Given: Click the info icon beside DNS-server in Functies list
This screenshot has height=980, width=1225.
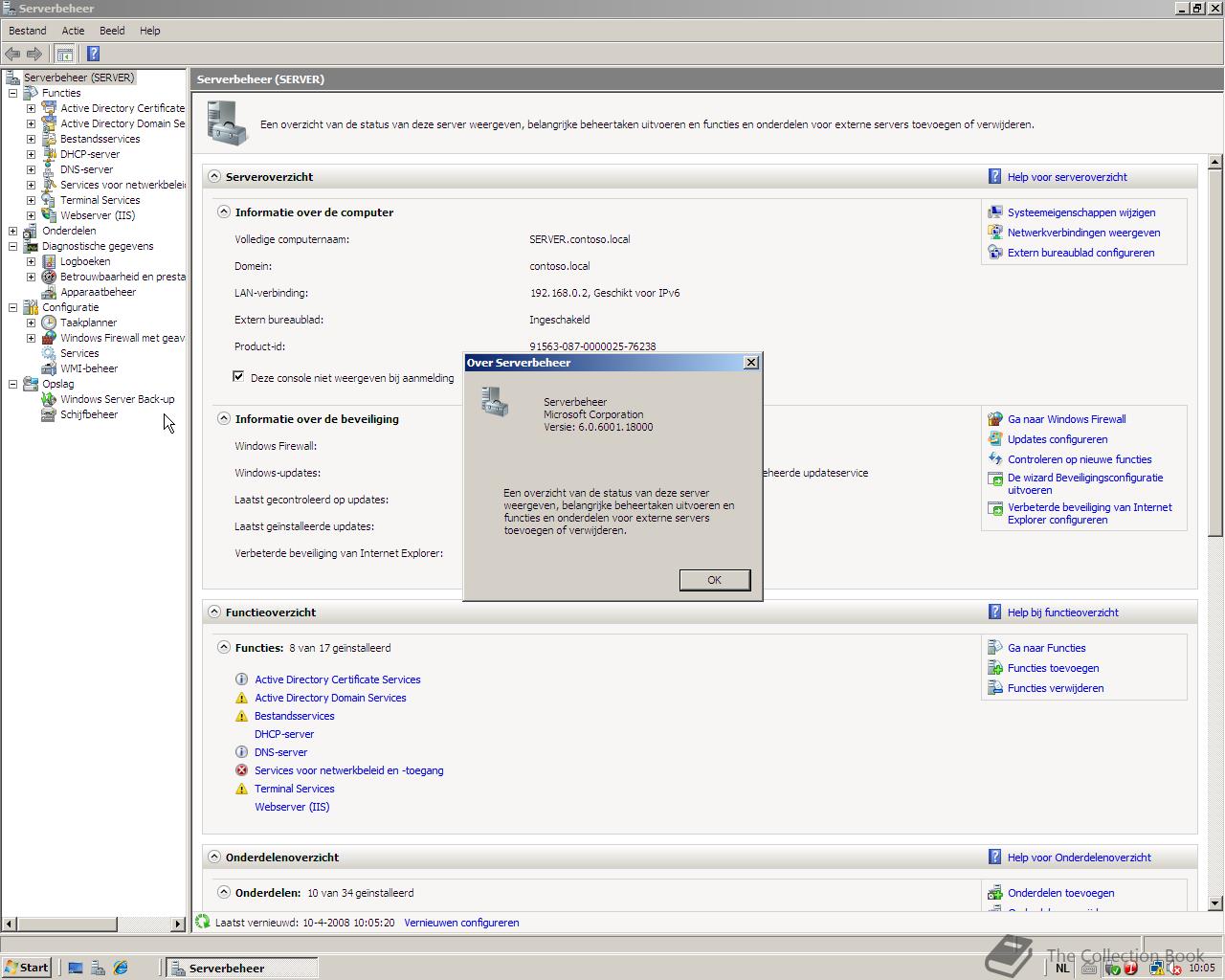Looking at the screenshot, I should (x=241, y=752).
